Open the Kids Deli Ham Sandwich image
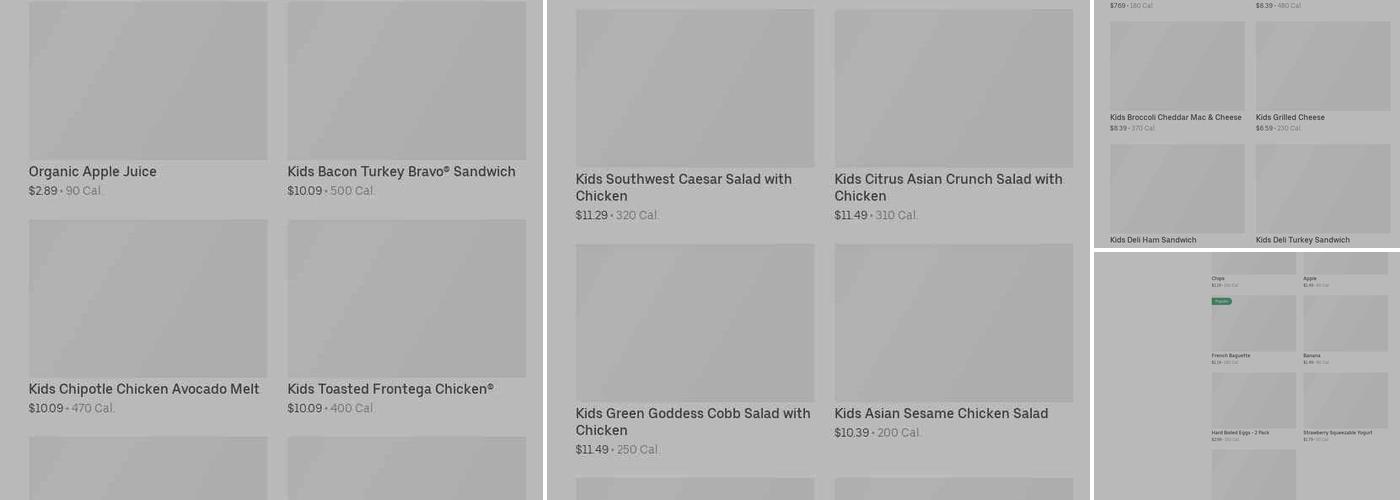The height and width of the screenshot is (500, 1400). [x=1177, y=188]
